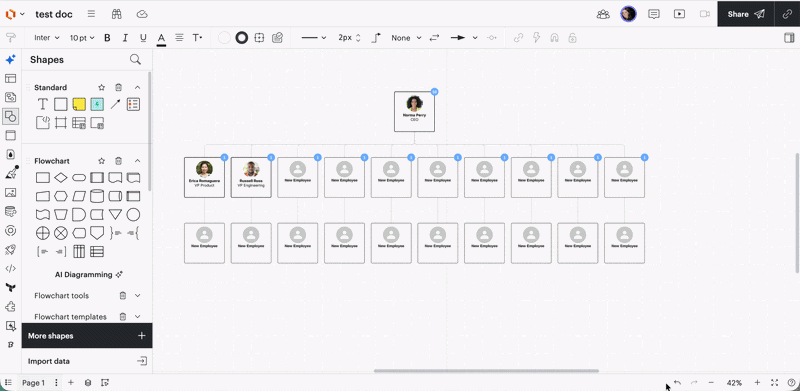Toggle underline formatting

click(143, 38)
